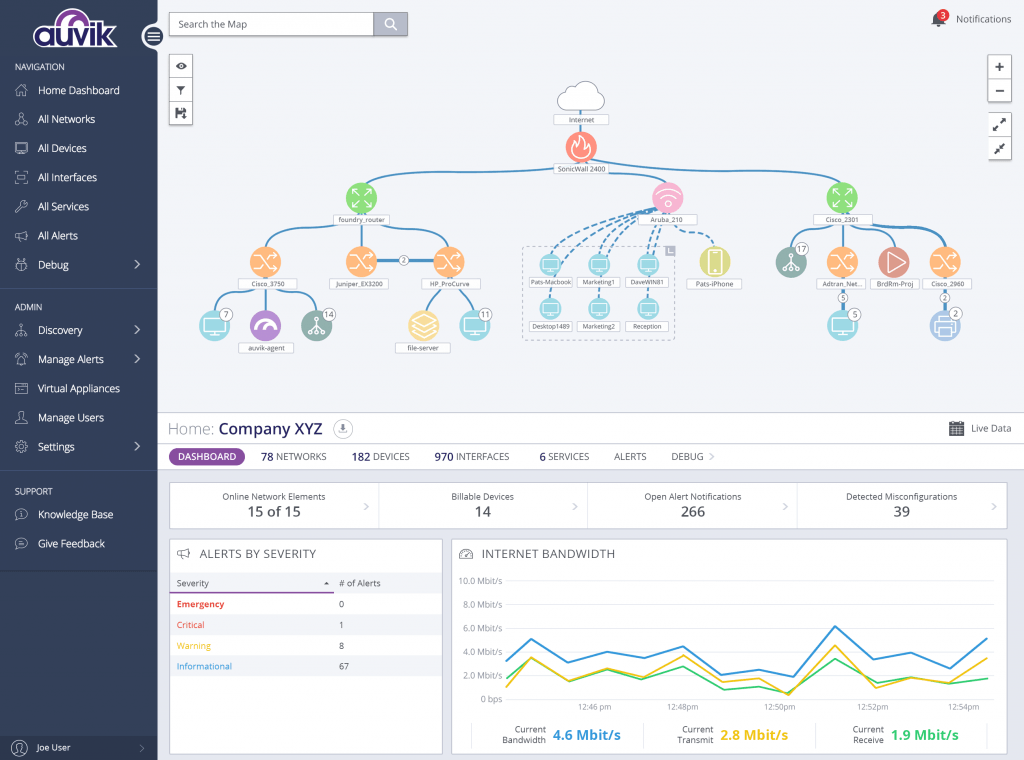The height and width of the screenshot is (760, 1024).
Task: Select the Aruba_210 wireless access point node
Action: [x=667, y=198]
